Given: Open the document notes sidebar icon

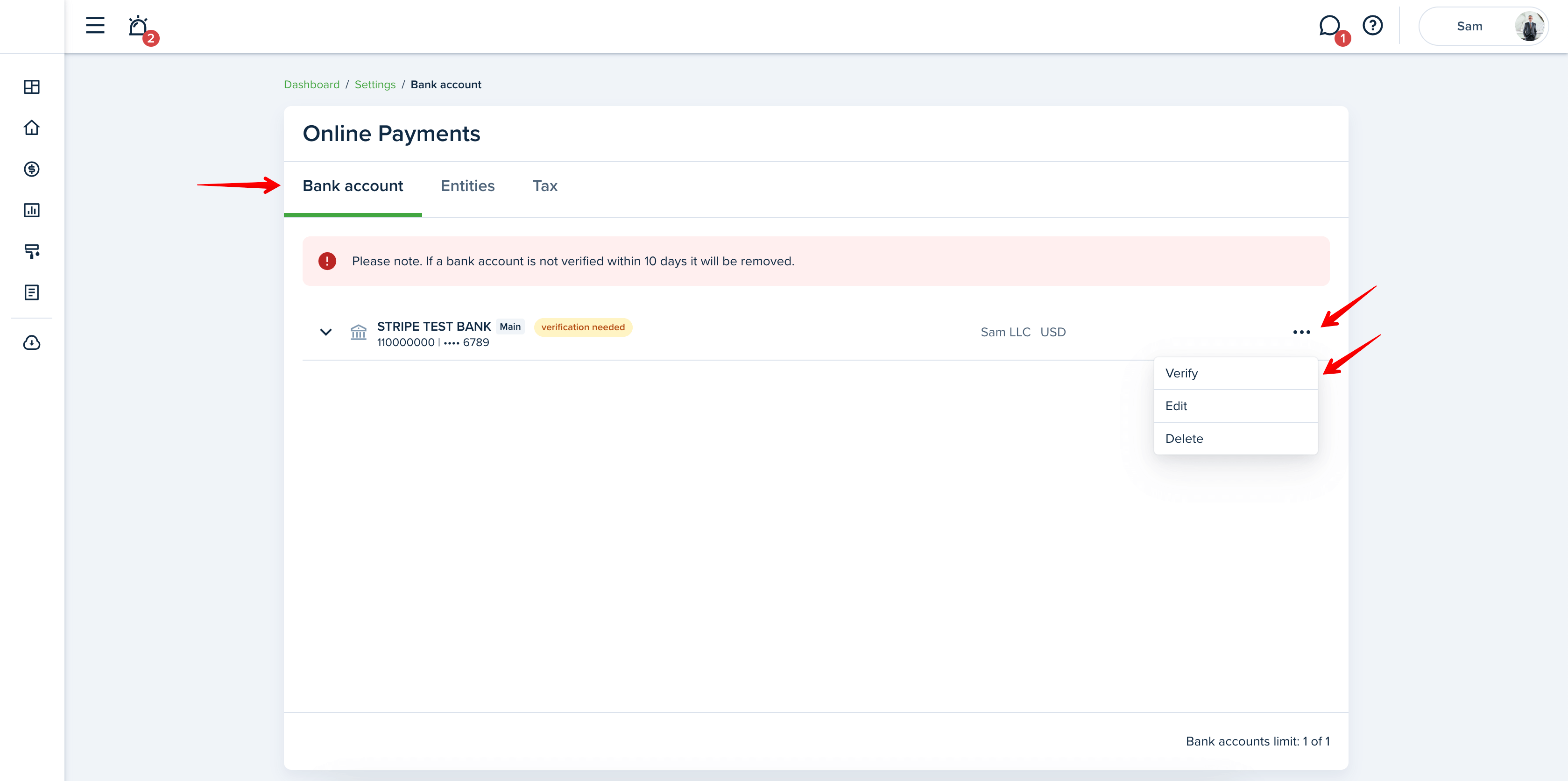Looking at the screenshot, I should coord(32,293).
